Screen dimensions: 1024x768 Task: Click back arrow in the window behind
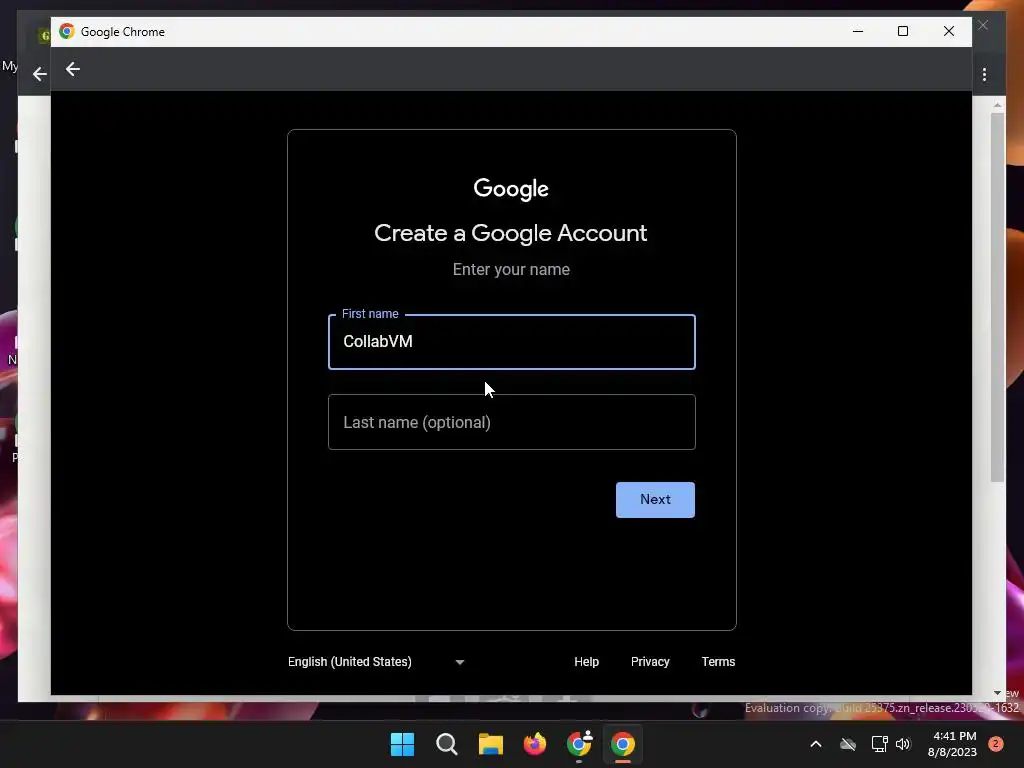click(40, 74)
